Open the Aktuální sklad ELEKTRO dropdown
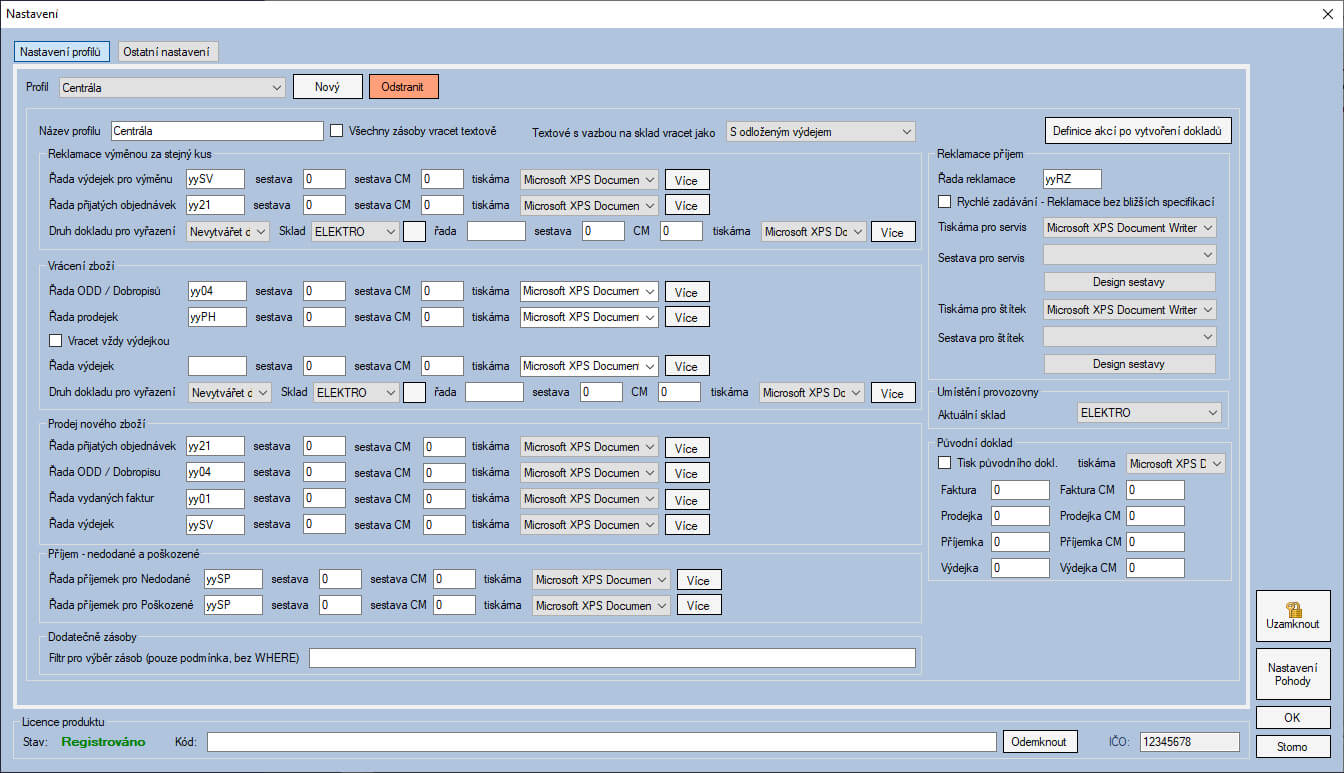1344x773 pixels. point(1149,413)
